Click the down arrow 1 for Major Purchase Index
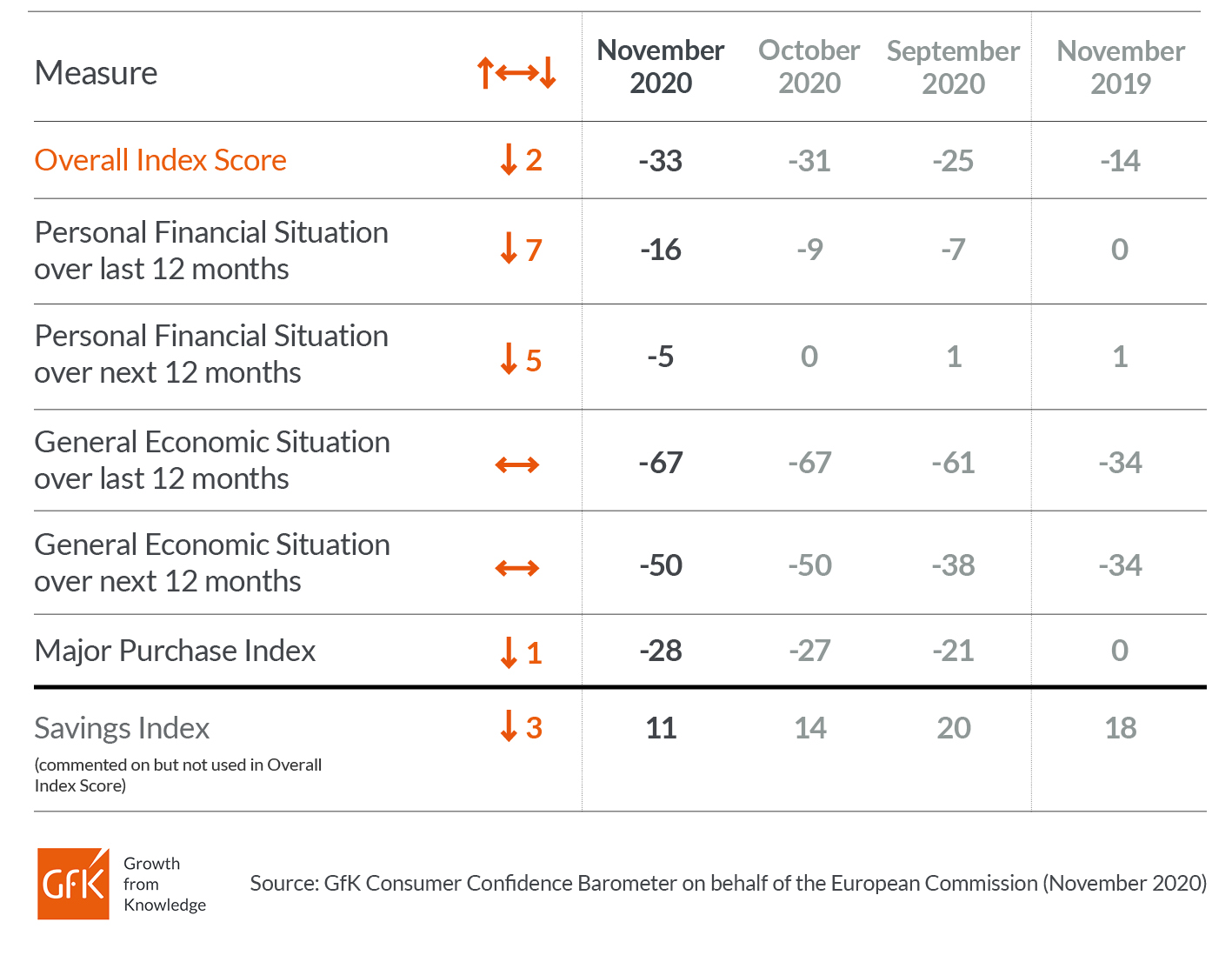The height and width of the screenshot is (962, 1232). 521,652
